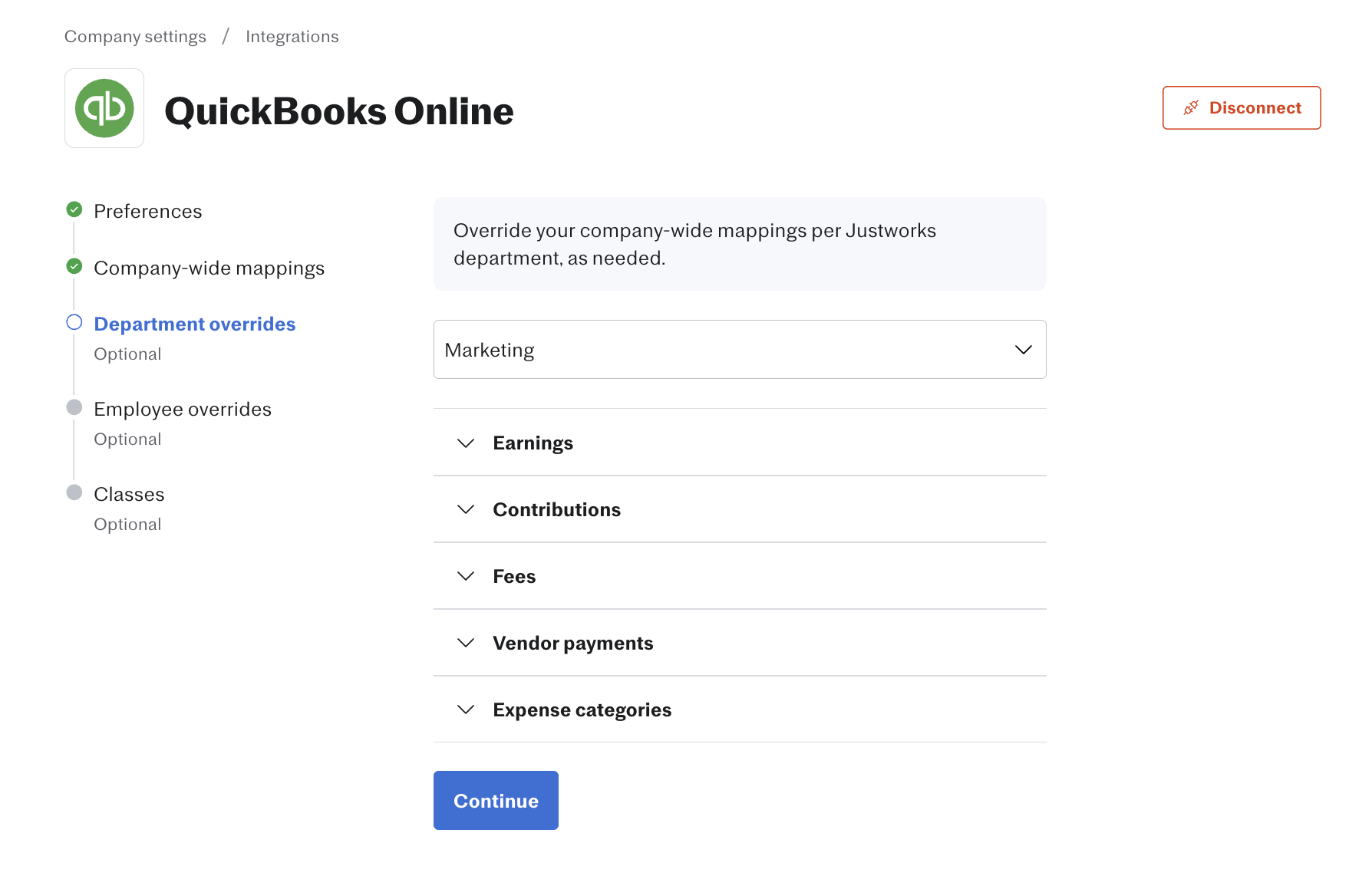Open the Marketing department dropdown

pos(740,350)
